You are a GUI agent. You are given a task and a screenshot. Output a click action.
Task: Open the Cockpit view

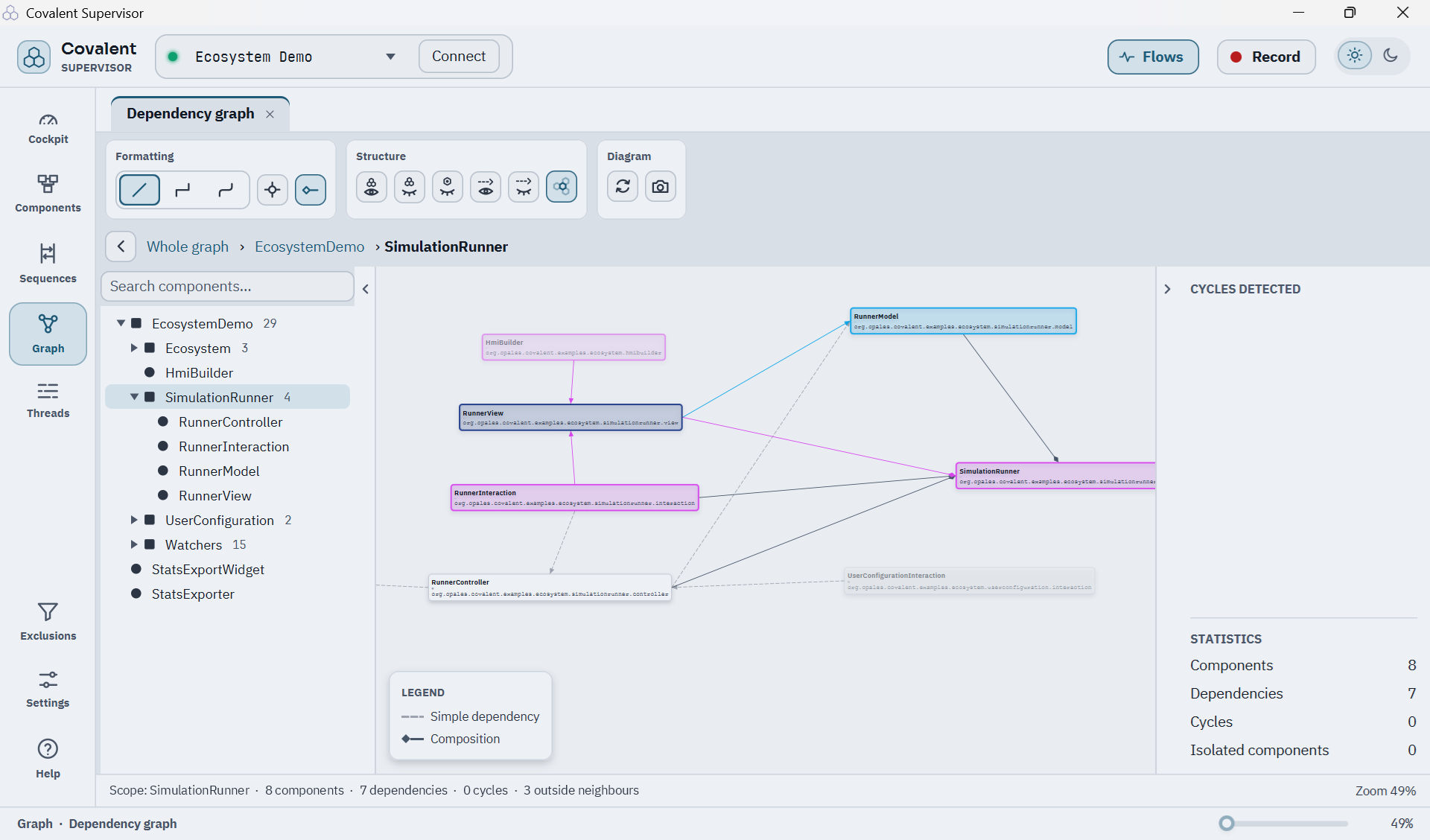point(48,128)
